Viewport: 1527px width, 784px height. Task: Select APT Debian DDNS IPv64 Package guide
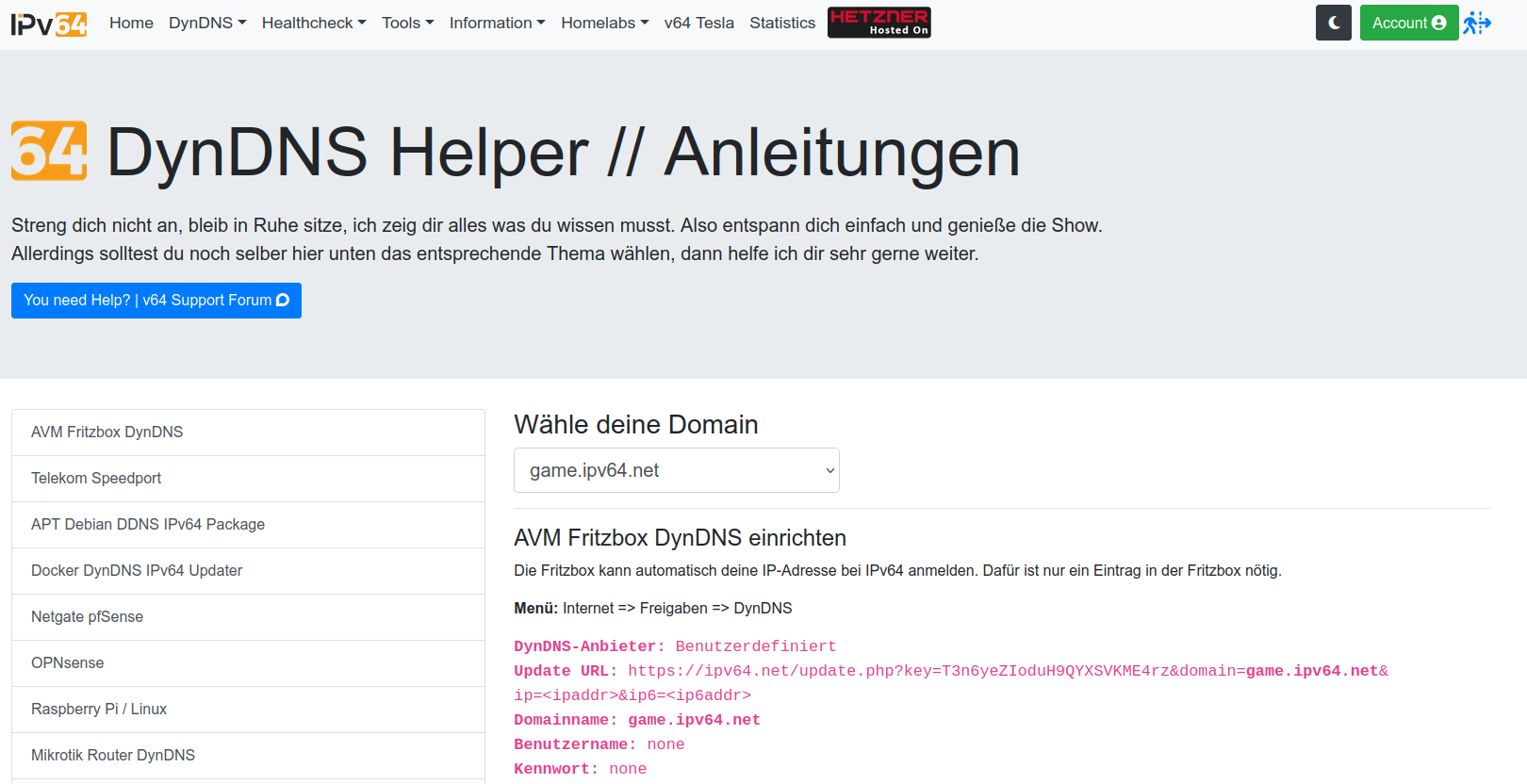(x=248, y=525)
